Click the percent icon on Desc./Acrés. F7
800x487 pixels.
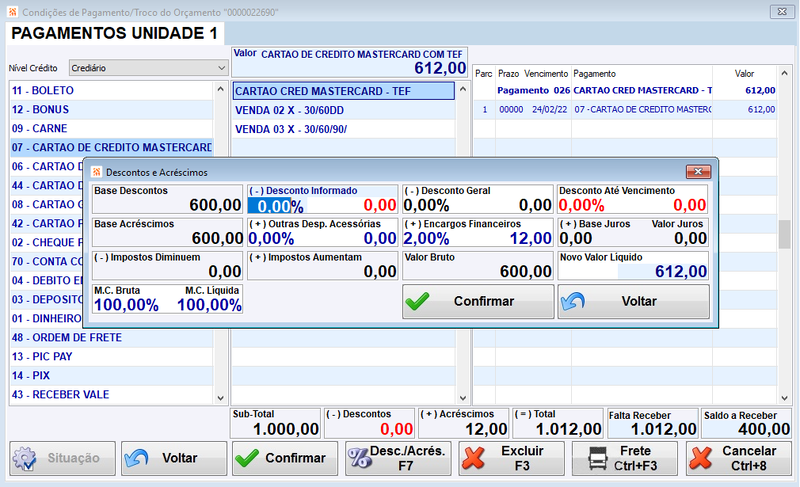tap(360, 458)
